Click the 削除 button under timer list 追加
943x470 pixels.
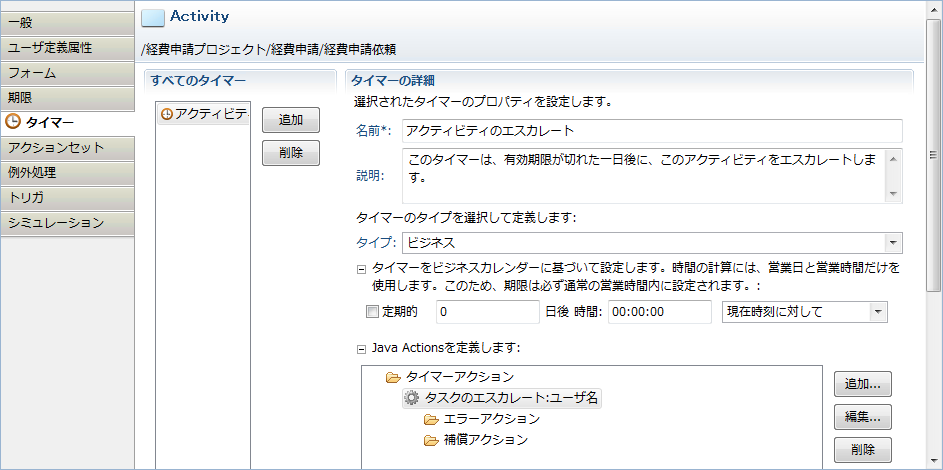291,153
